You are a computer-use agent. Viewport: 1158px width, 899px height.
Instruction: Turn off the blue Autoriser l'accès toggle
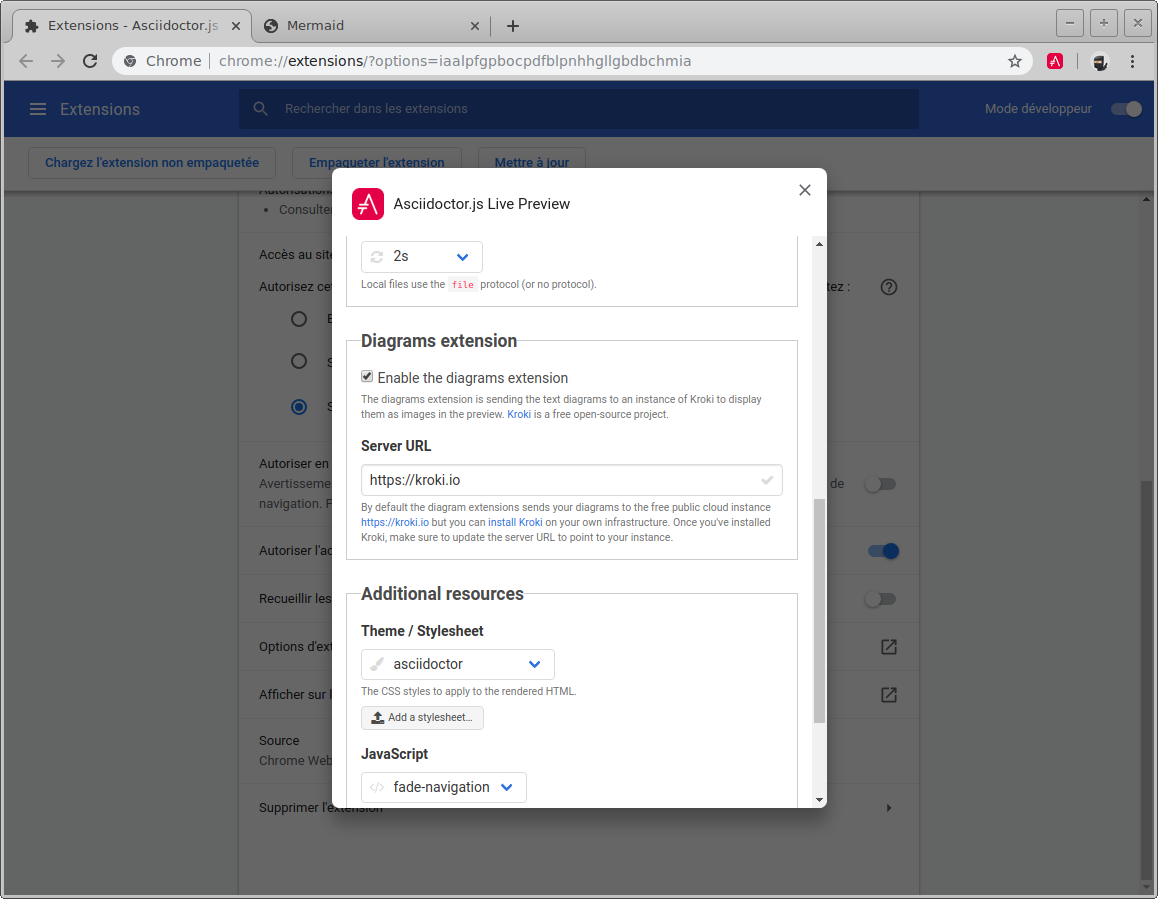pyautogui.click(x=881, y=550)
